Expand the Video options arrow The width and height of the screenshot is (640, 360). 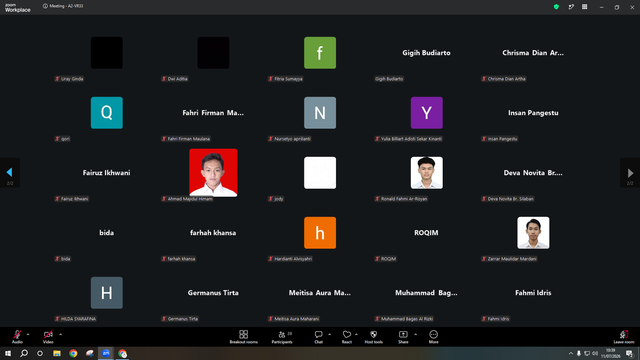tap(60, 334)
